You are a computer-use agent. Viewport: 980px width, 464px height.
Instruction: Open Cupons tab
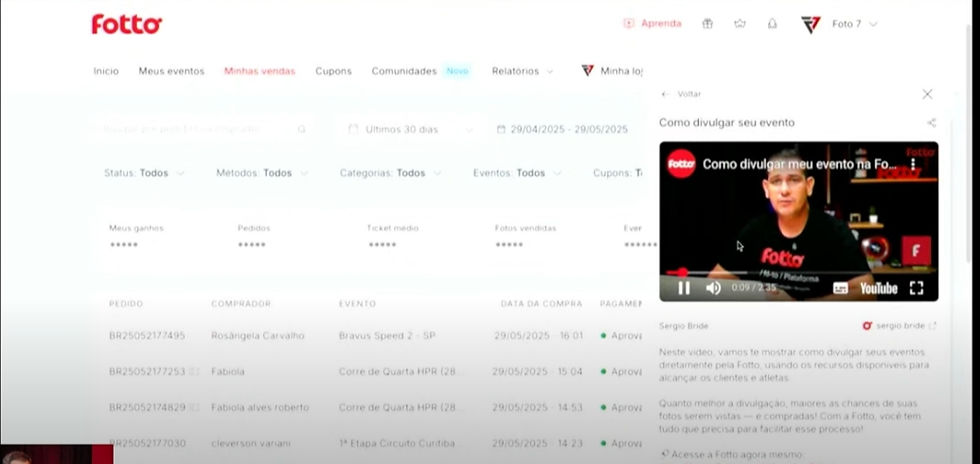point(333,71)
